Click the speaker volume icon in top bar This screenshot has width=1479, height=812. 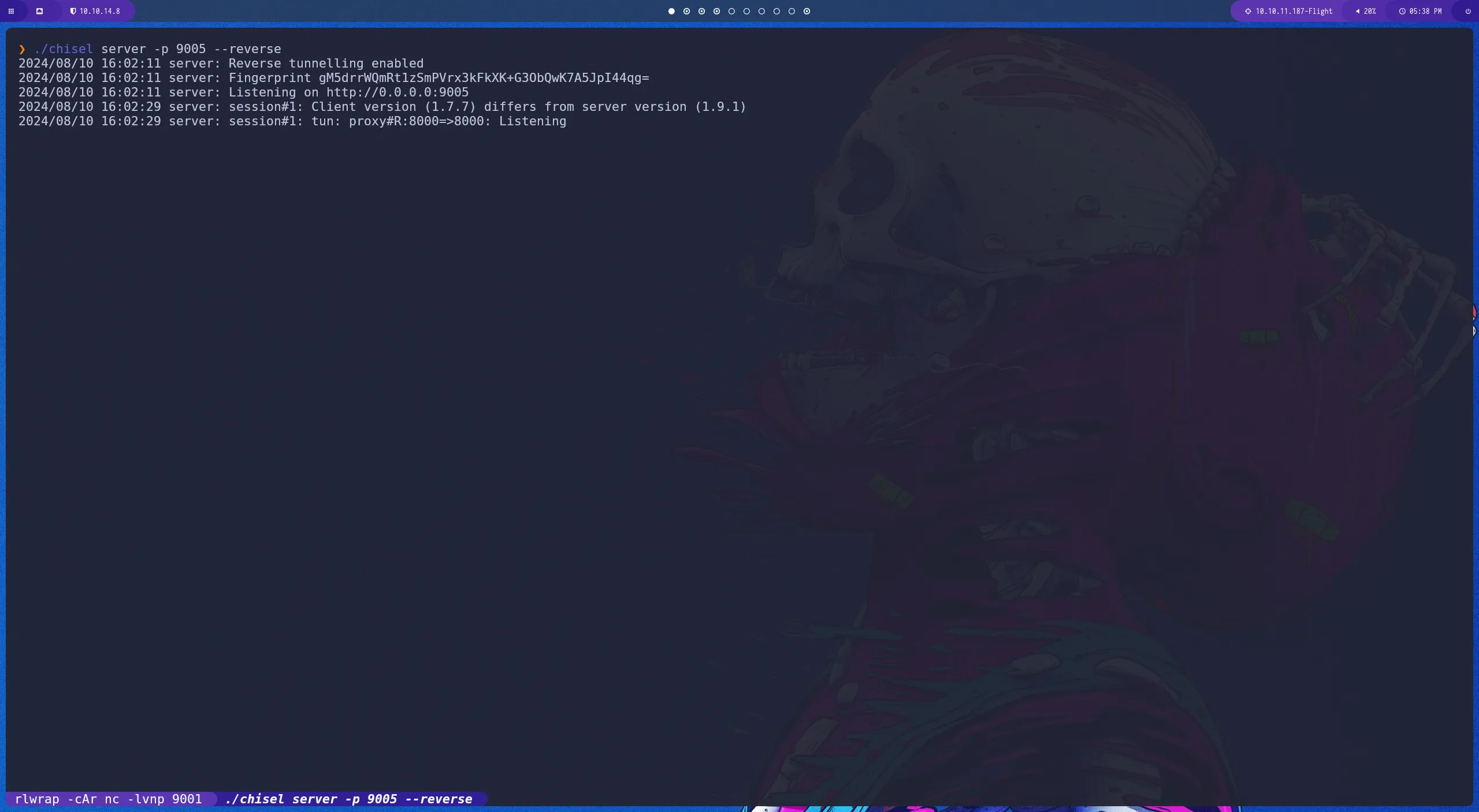pos(1357,11)
